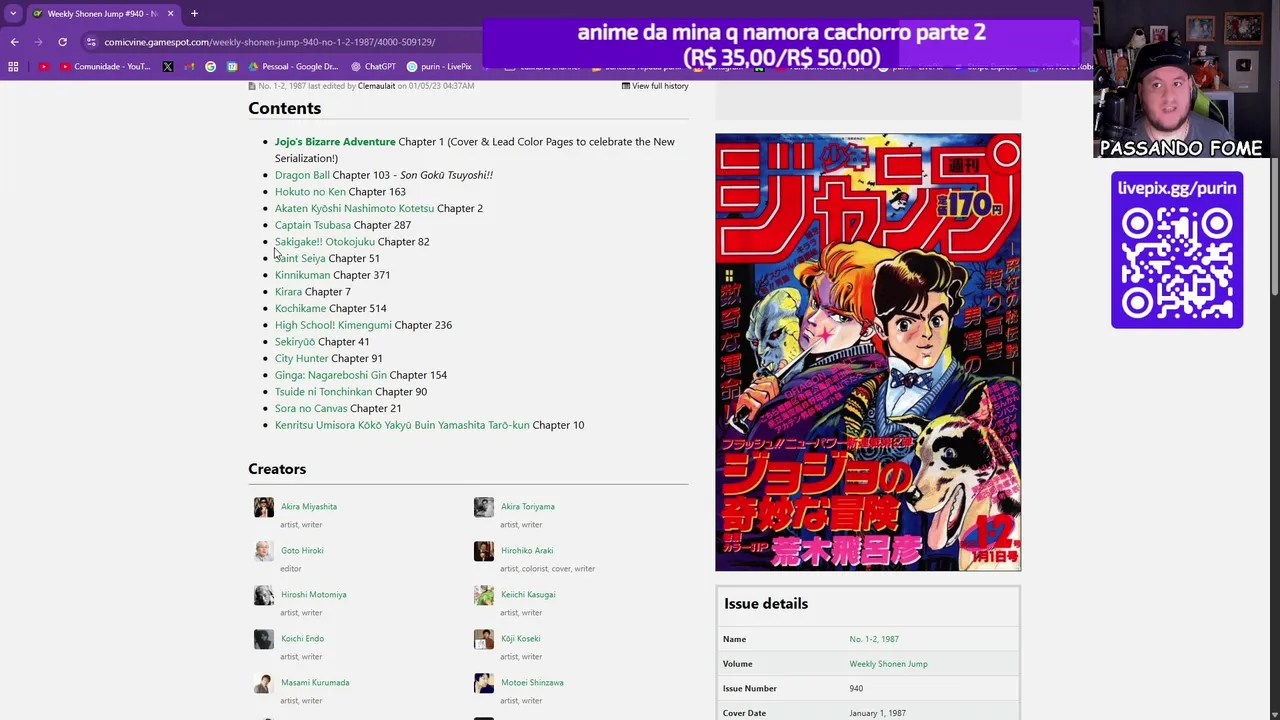Open the Google bookmark icon

pos(210,67)
